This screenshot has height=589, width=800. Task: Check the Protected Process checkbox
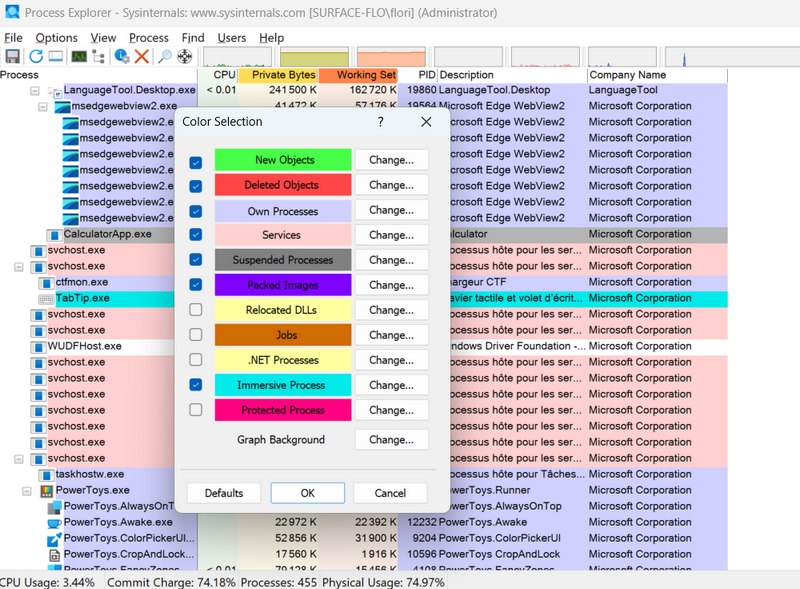(196, 410)
